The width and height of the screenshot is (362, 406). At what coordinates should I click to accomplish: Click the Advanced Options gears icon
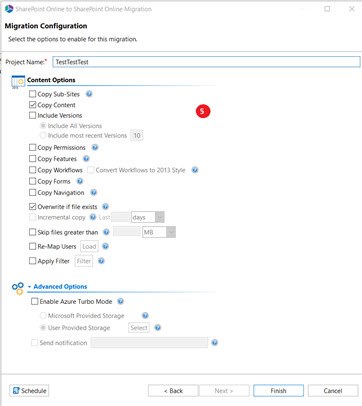(18, 288)
